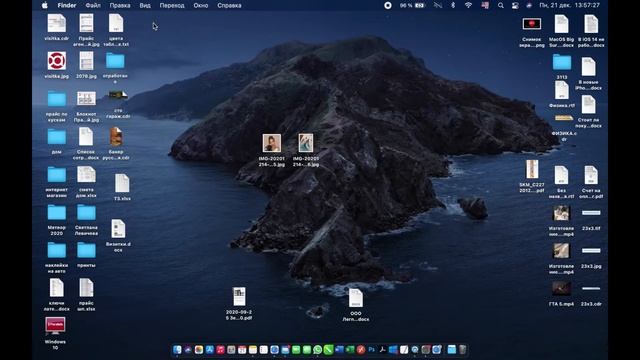Open QuickTime Player in the Dock
This screenshot has width=640, height=360.
coord(415,350)
